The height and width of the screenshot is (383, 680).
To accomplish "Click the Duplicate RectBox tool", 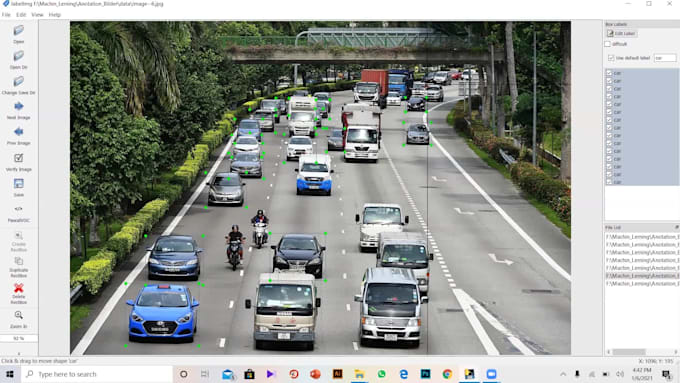I will (19, 267).
